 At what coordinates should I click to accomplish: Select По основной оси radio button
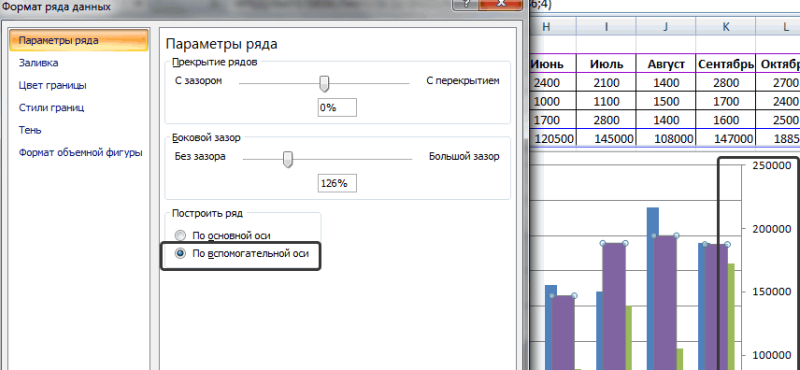coord(180,236)
